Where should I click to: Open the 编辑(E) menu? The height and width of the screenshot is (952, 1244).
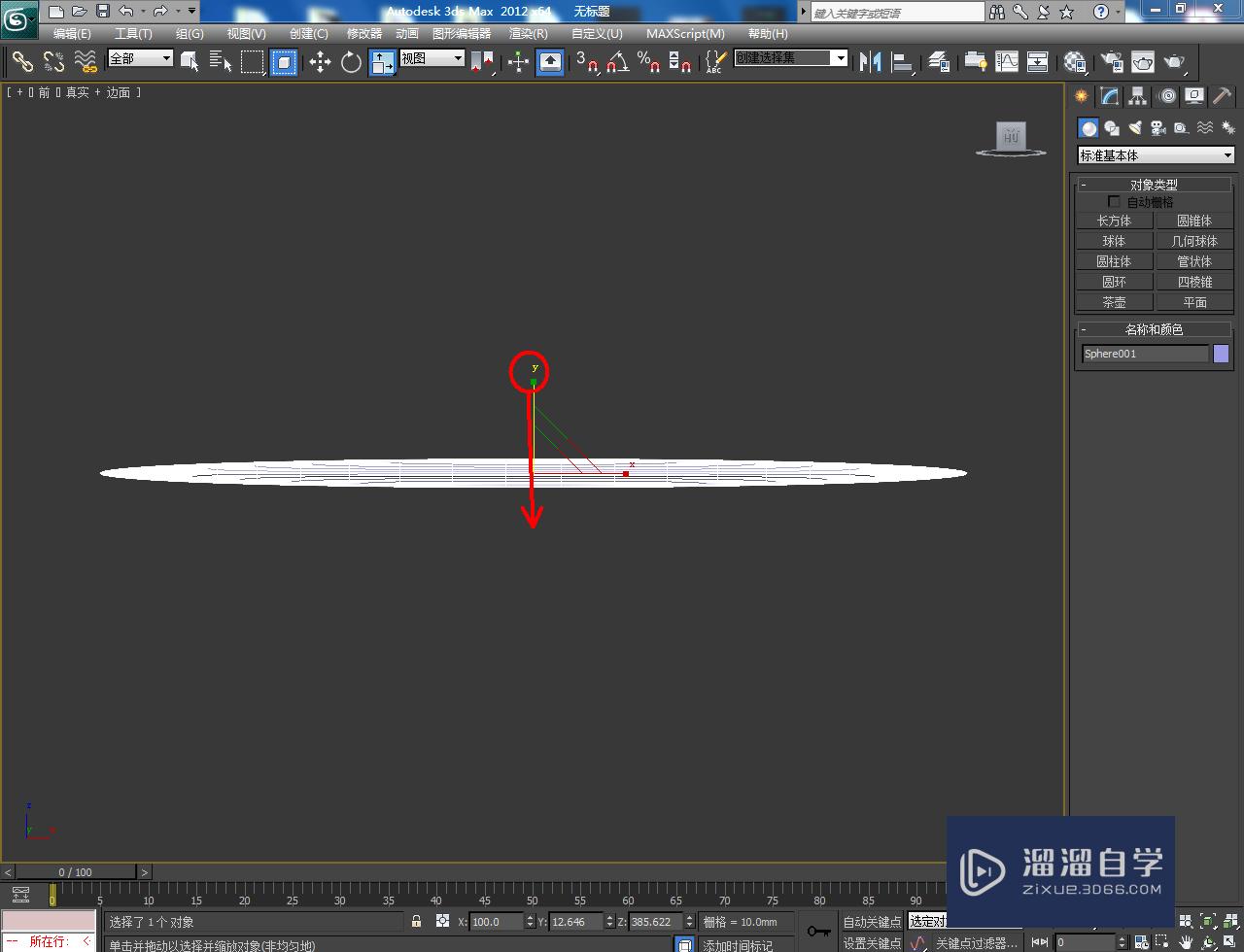click(72, 34)
